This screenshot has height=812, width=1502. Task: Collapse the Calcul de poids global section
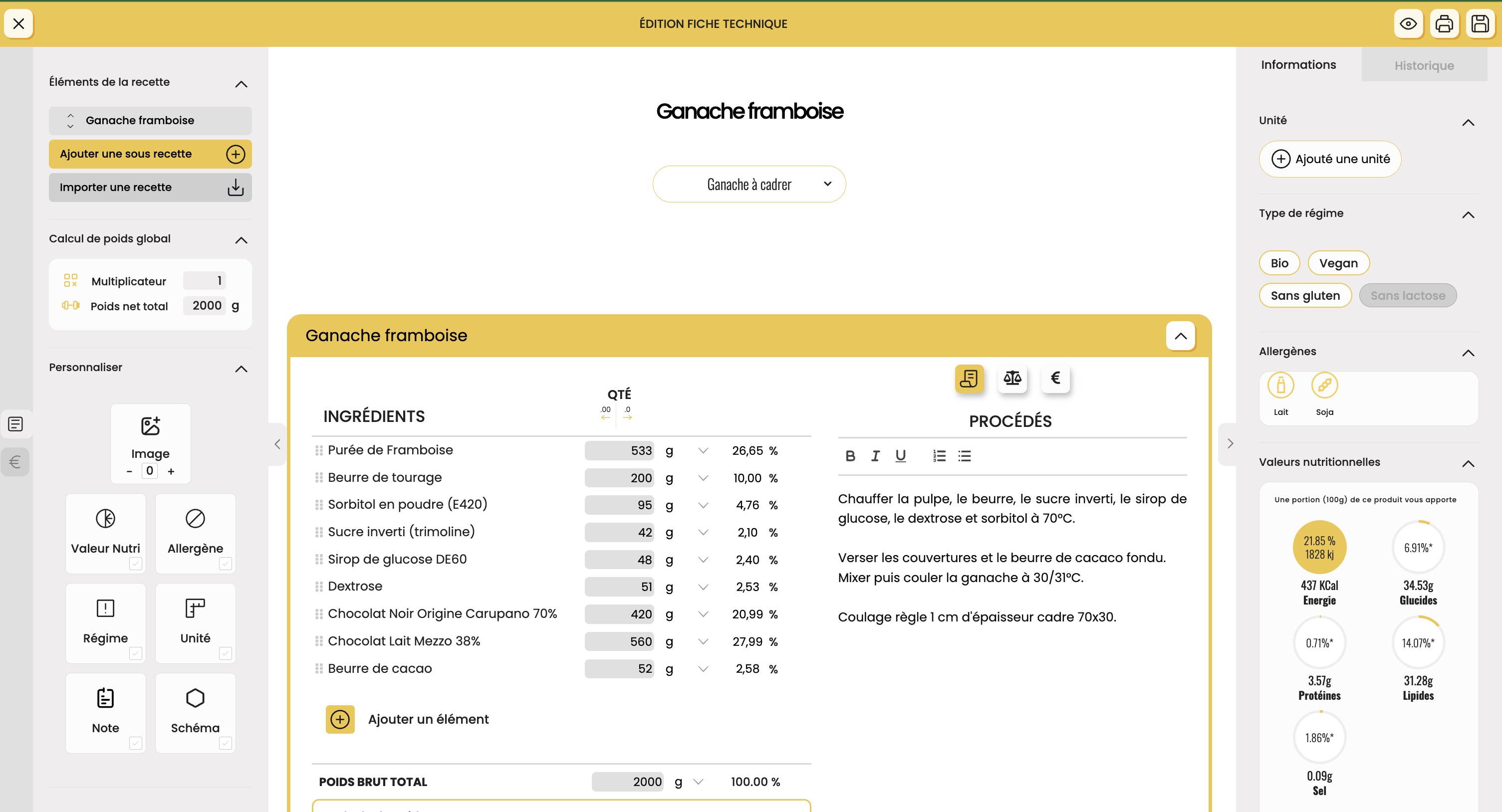point(241,240)
